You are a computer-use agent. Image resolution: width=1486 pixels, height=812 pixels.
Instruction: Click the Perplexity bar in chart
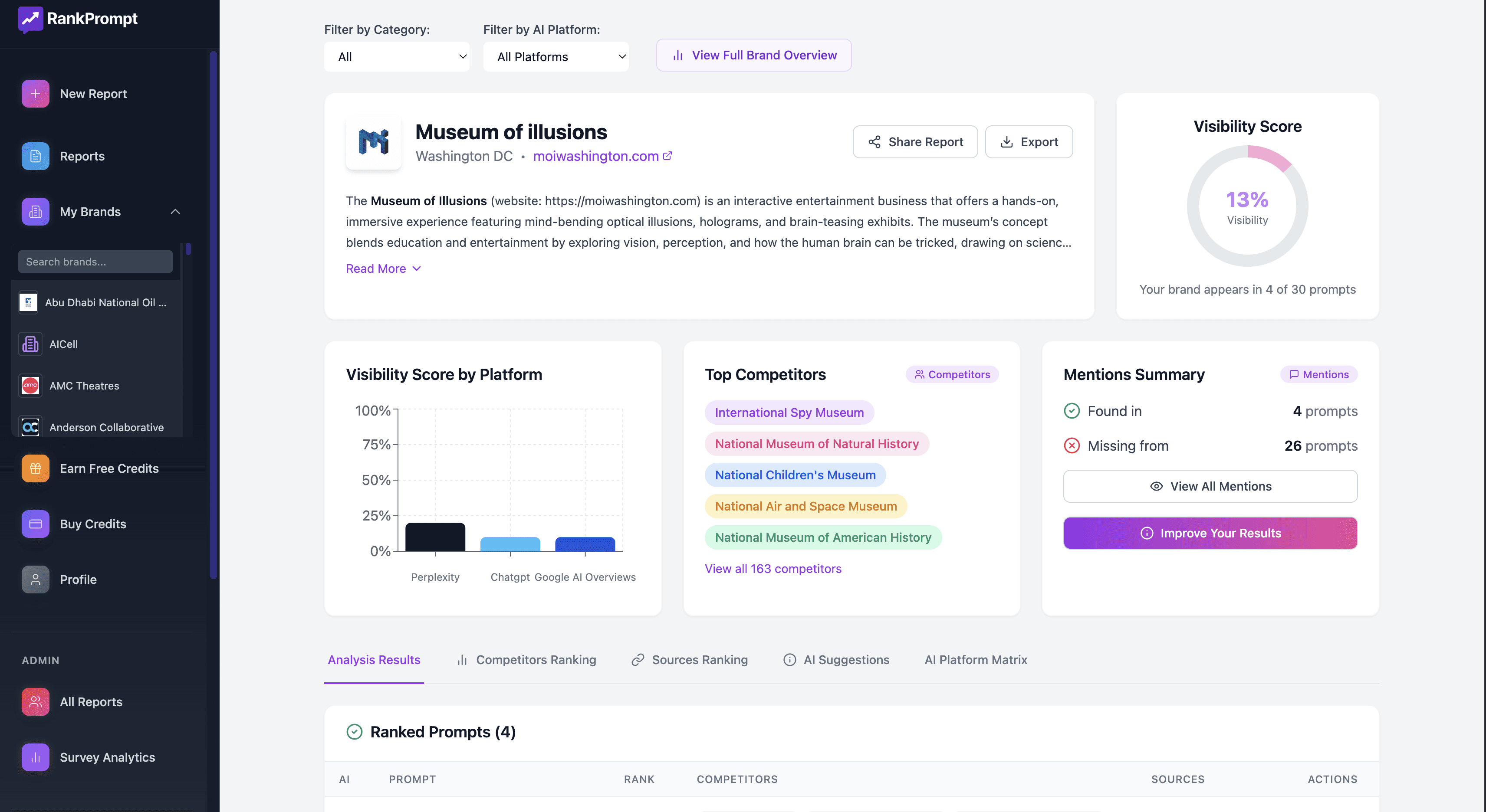click(435, 537)
